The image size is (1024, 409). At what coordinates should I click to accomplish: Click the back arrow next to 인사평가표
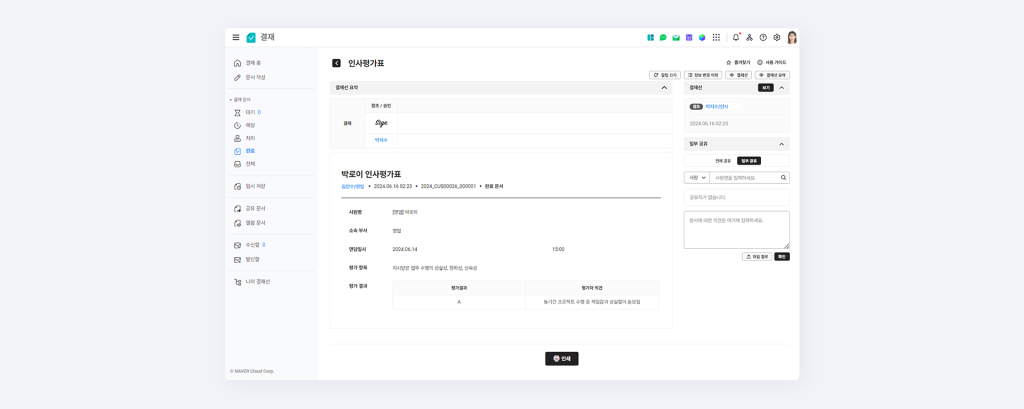coord(336,63)
